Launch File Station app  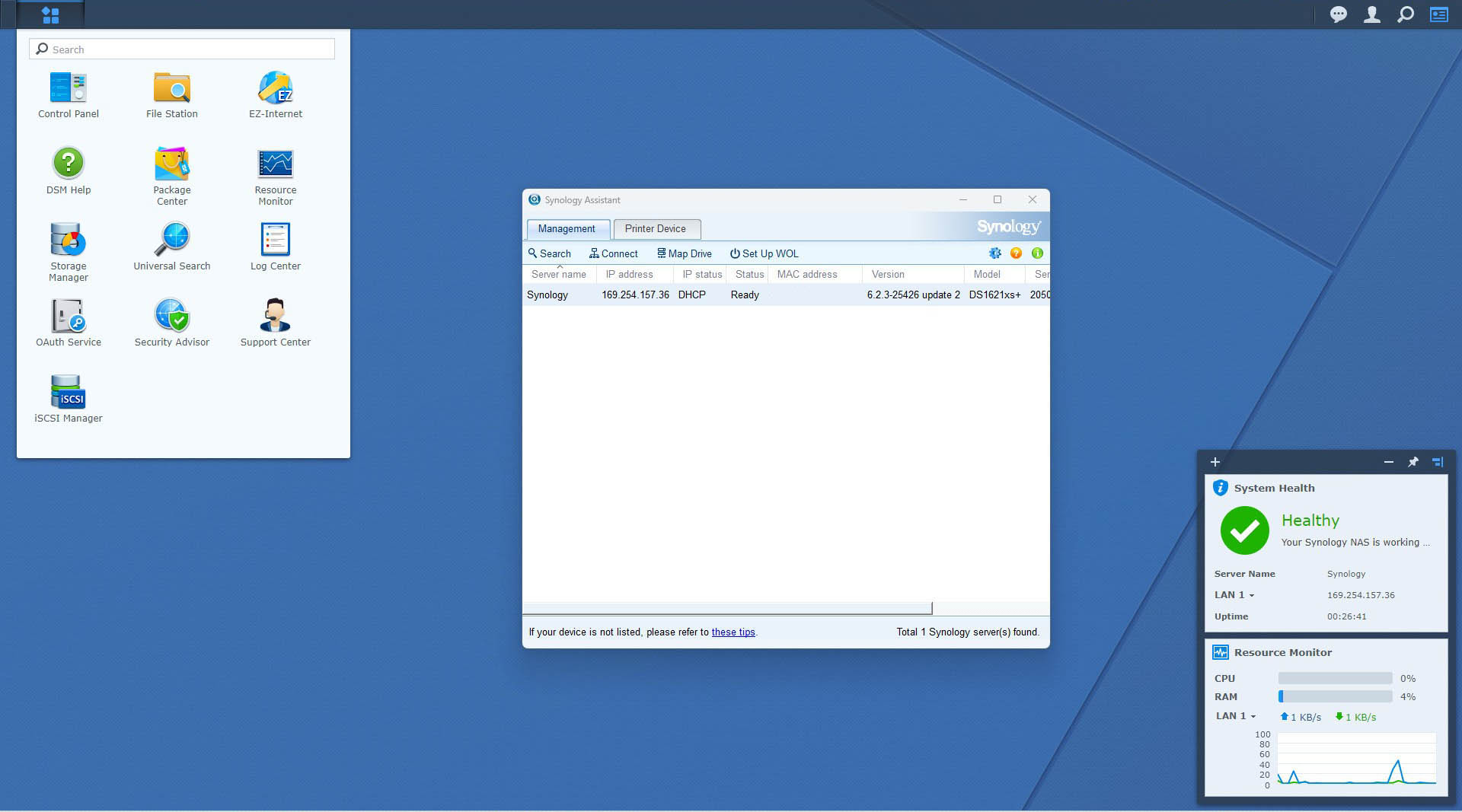(172, 95)
